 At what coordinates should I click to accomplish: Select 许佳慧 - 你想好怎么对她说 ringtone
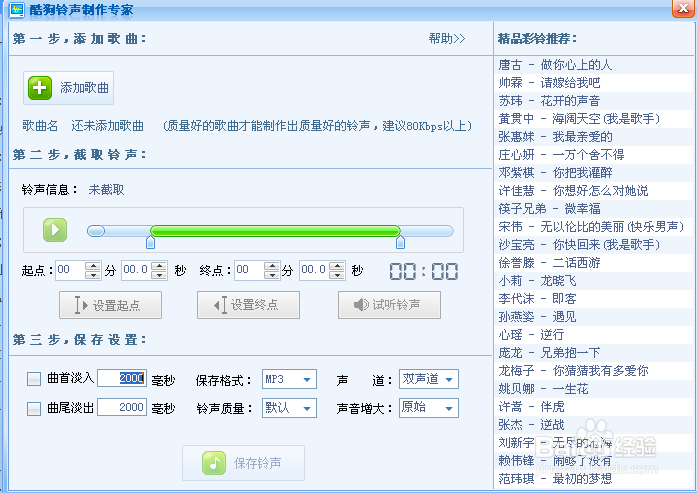(594, 191)
